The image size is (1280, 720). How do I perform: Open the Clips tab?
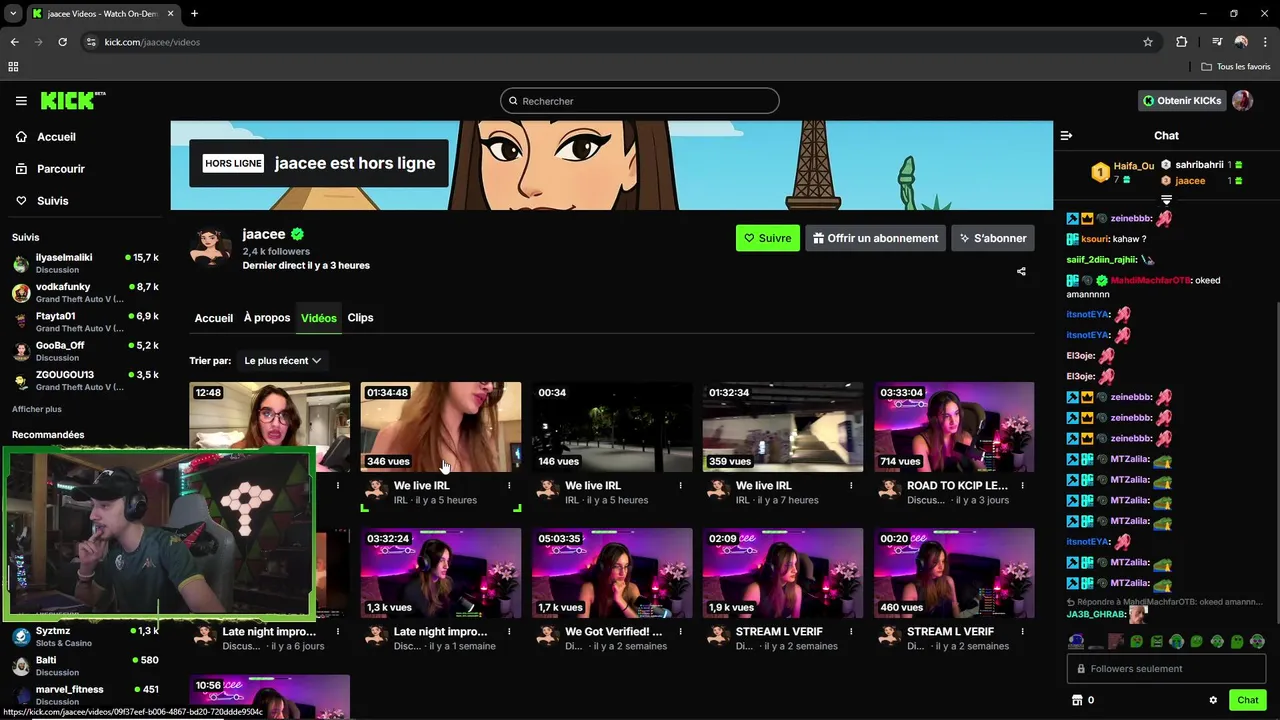pos(360,318)
